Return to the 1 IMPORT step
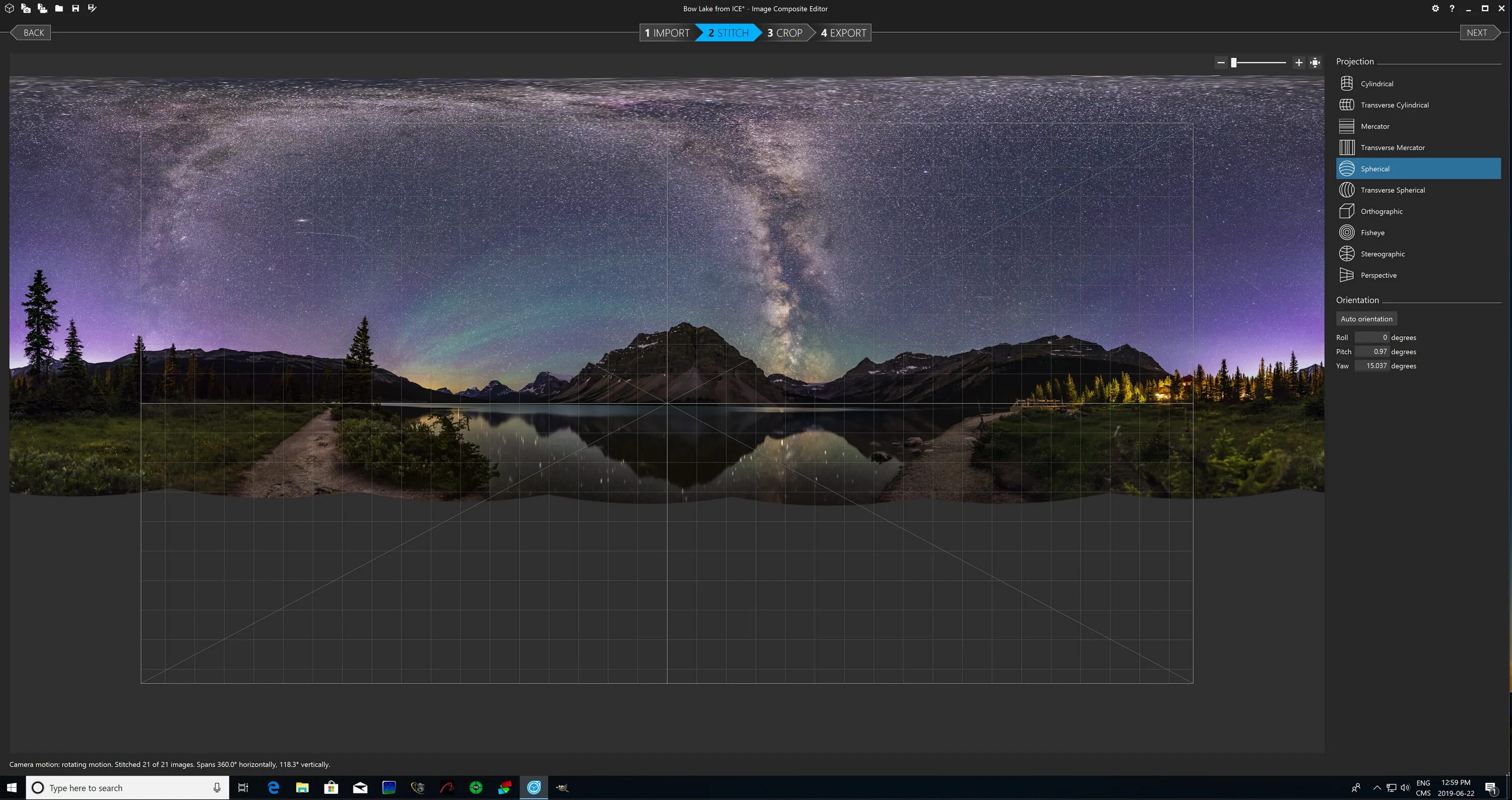This screenshot has height=800, width=1512. click(x=667, y=33)
